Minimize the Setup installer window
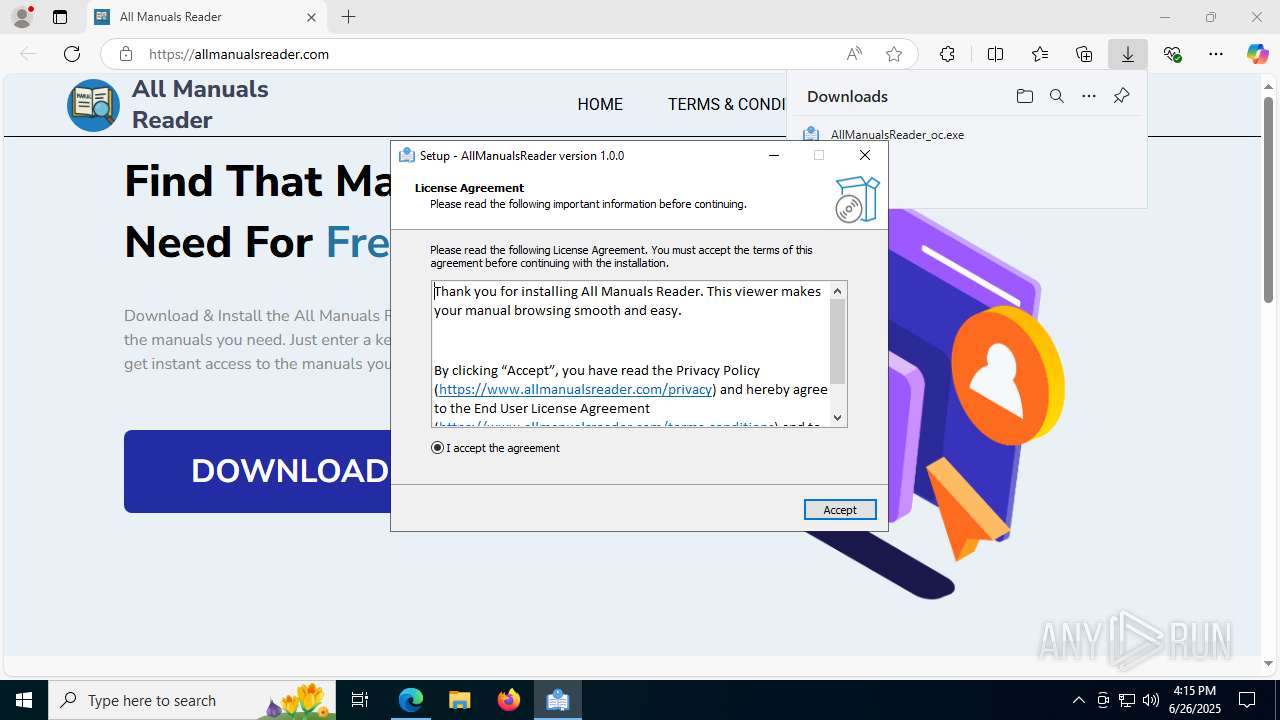The height and width of the screenshot is (720, 1280). pyautogui.click(x=774, y=155)
